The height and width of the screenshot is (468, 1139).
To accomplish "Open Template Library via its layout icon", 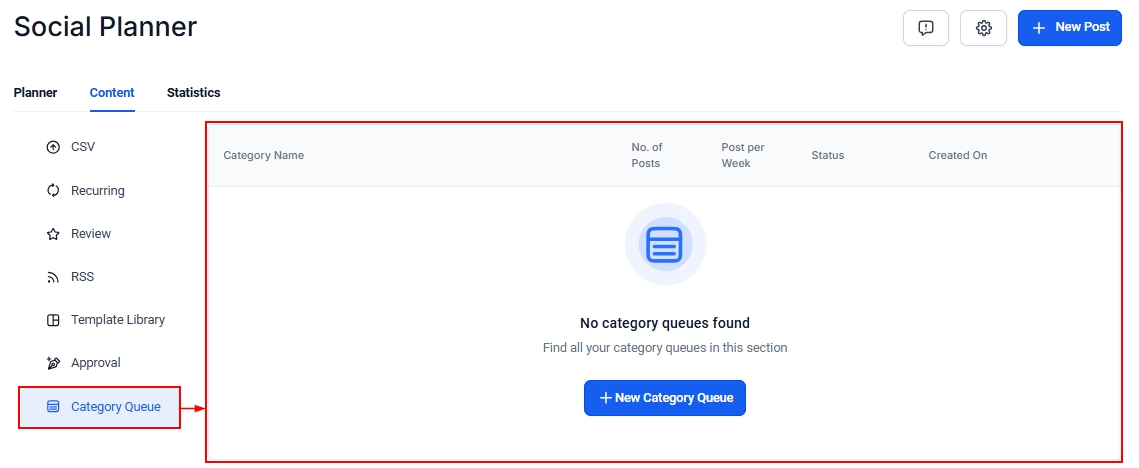I will tap(54, 320).
